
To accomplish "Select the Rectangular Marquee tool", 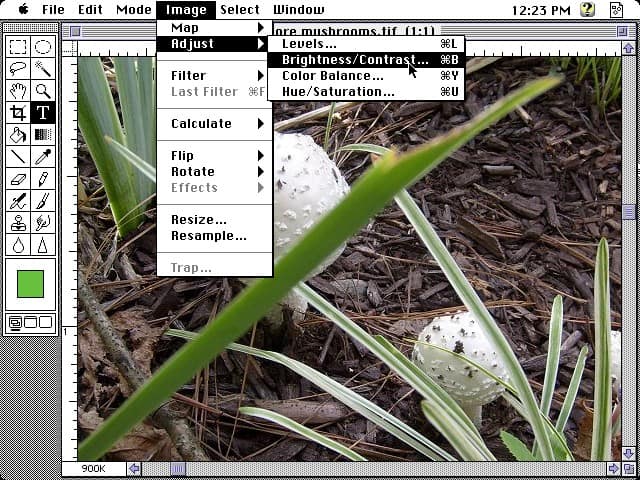I will pos(18,47).
